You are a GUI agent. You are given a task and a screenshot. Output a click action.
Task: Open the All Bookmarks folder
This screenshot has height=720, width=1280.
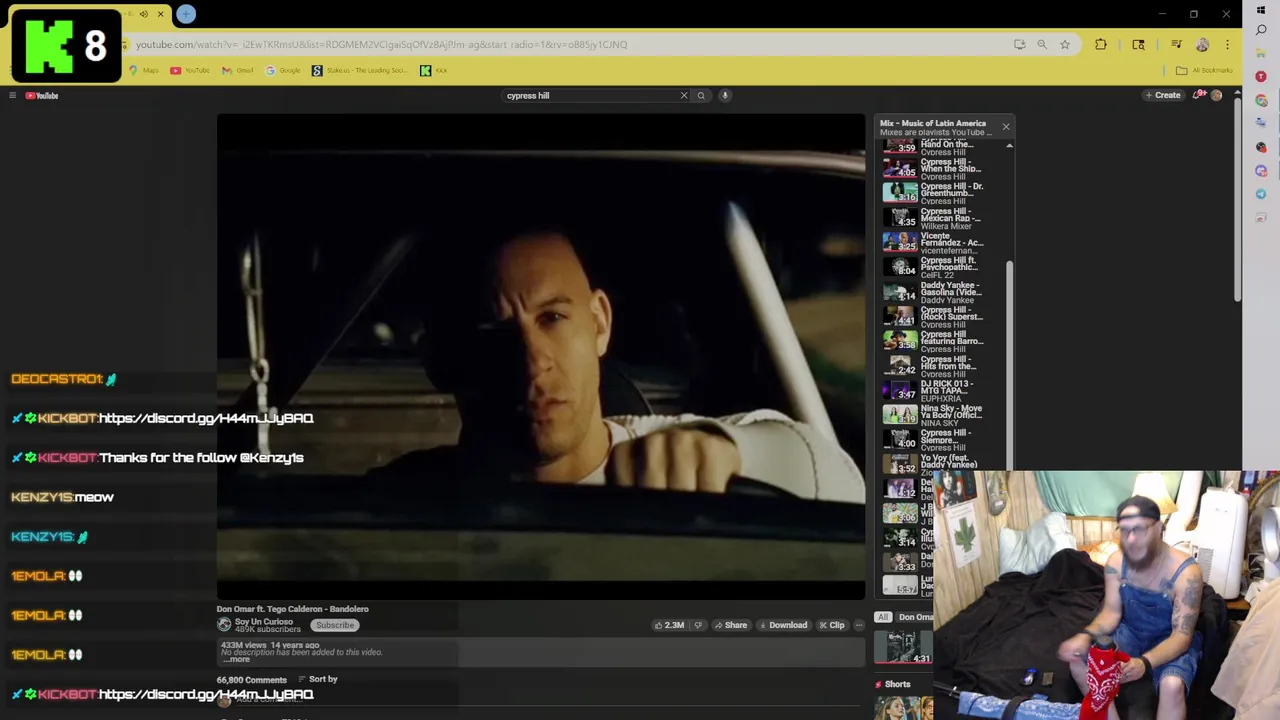1204,70
